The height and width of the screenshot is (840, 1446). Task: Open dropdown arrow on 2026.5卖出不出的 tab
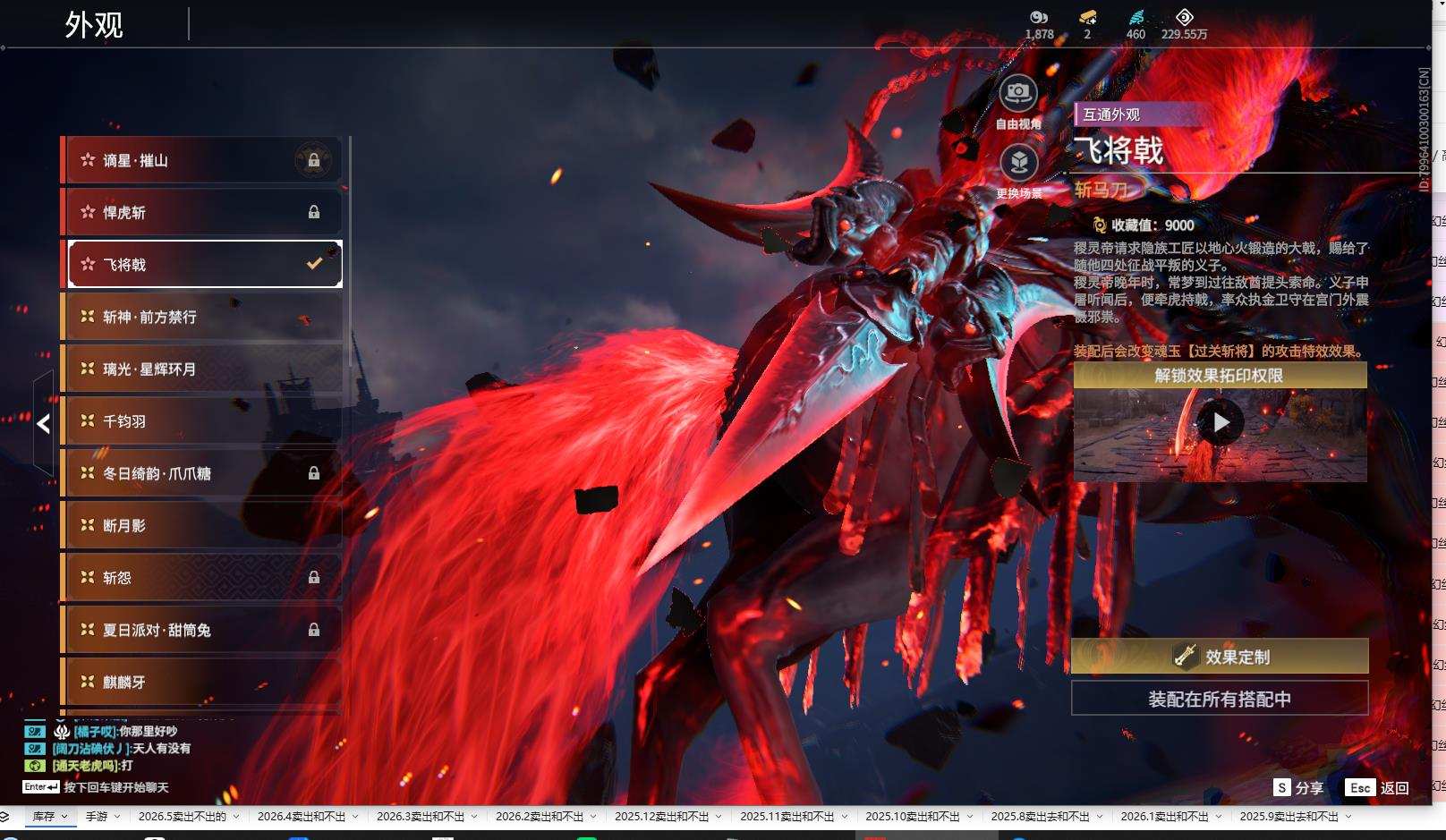point(236,817)
